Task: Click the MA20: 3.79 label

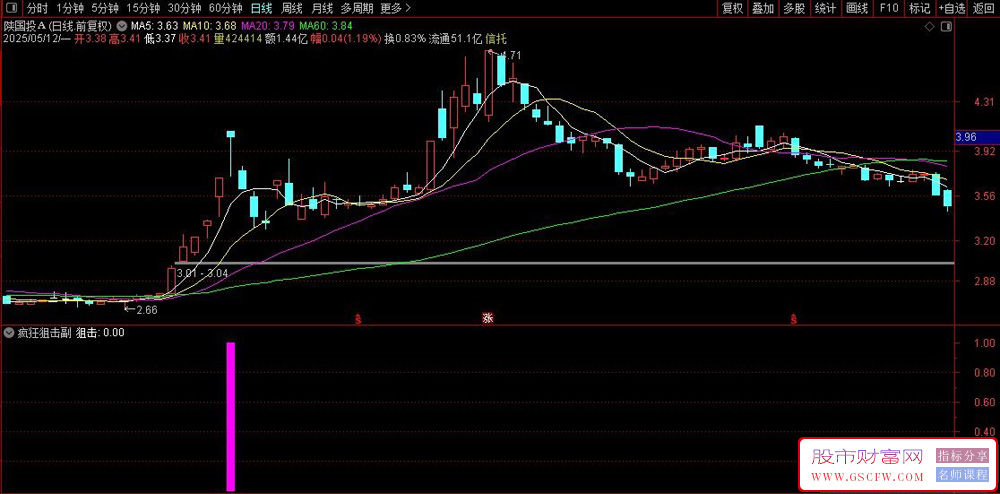Action: click(267, 26)
